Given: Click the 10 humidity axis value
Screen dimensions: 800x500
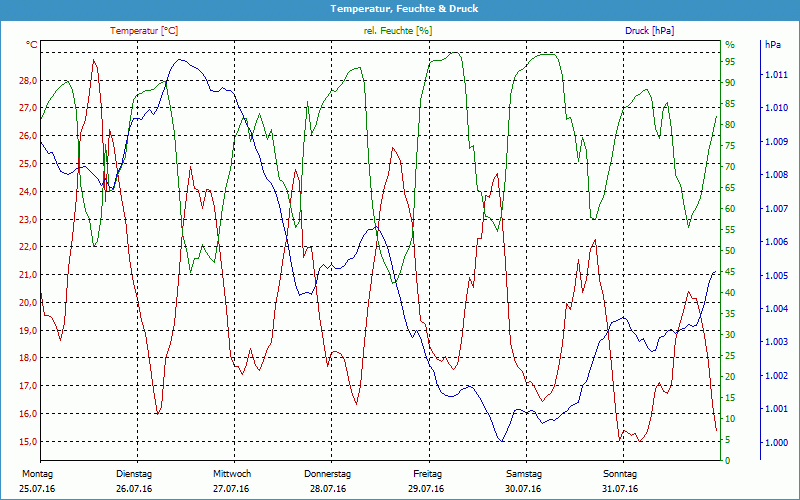Looking at the screenshot, I should click(730, 418).
